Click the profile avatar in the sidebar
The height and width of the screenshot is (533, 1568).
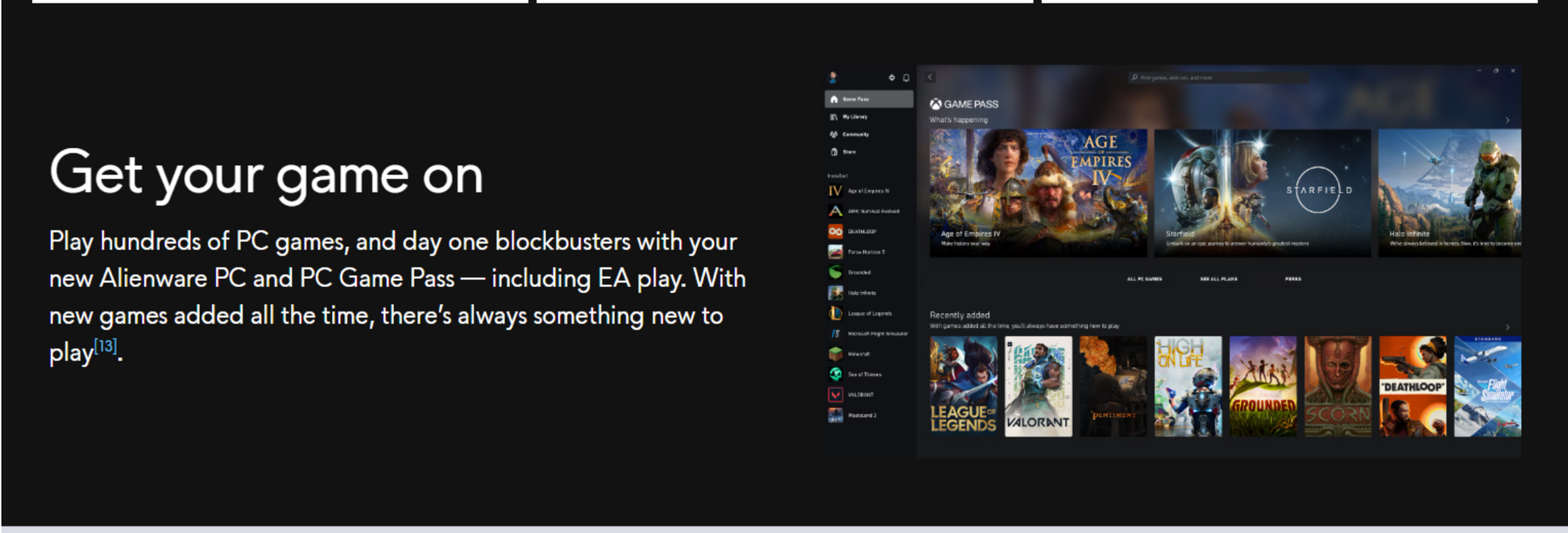tap(833, 77)
